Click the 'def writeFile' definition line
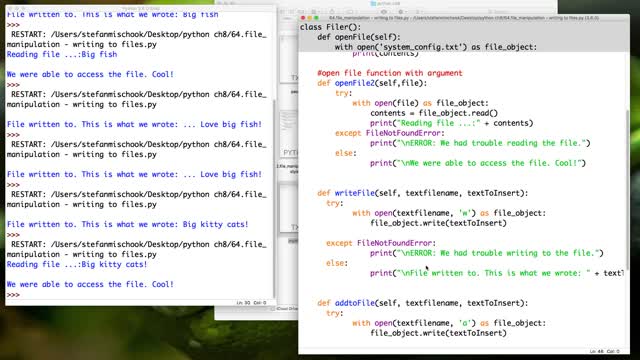The height and width of the screenshot is (360, 640). pyautogui.click(x=422, y=193)
